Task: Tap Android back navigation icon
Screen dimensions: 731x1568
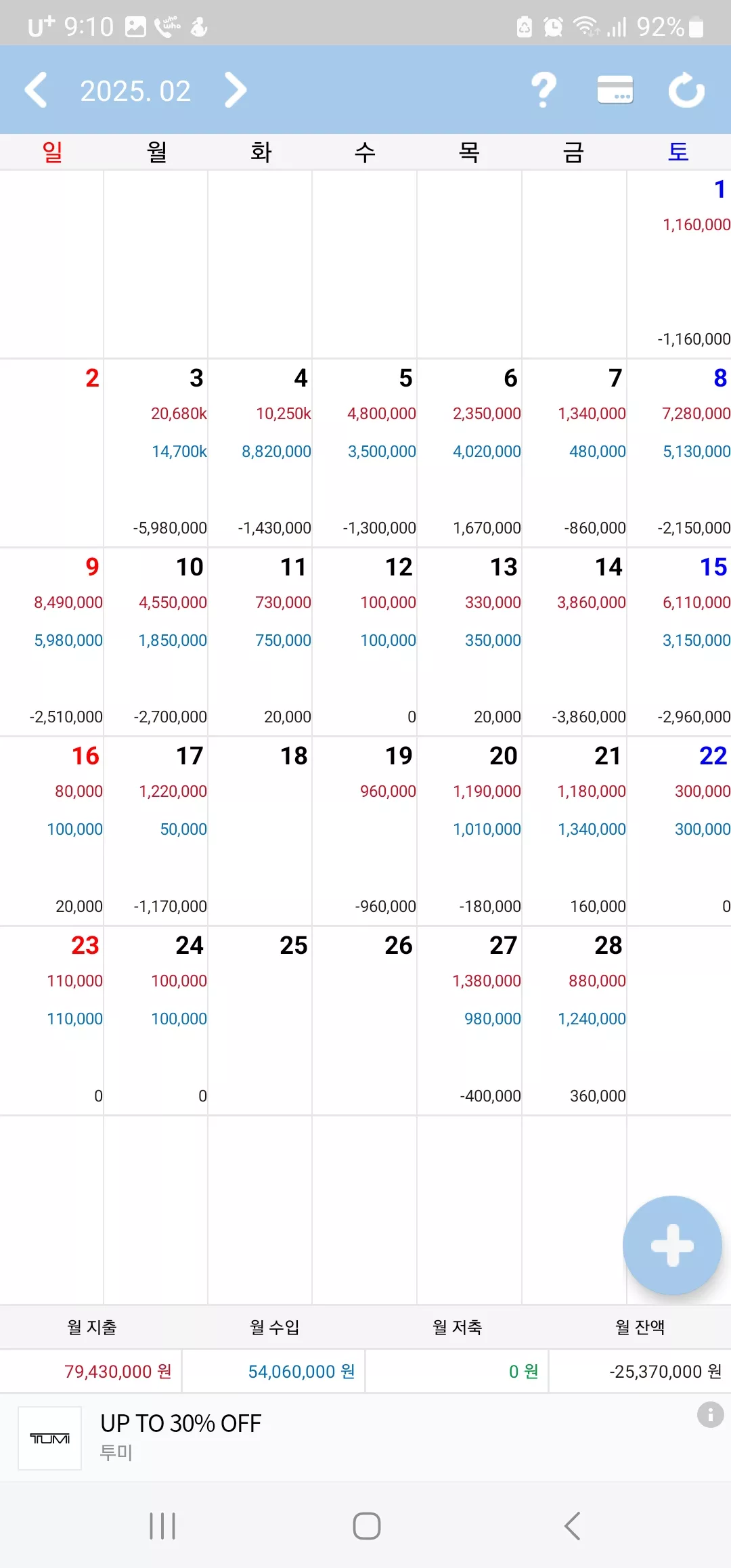Action: [x=573, y=1526]
